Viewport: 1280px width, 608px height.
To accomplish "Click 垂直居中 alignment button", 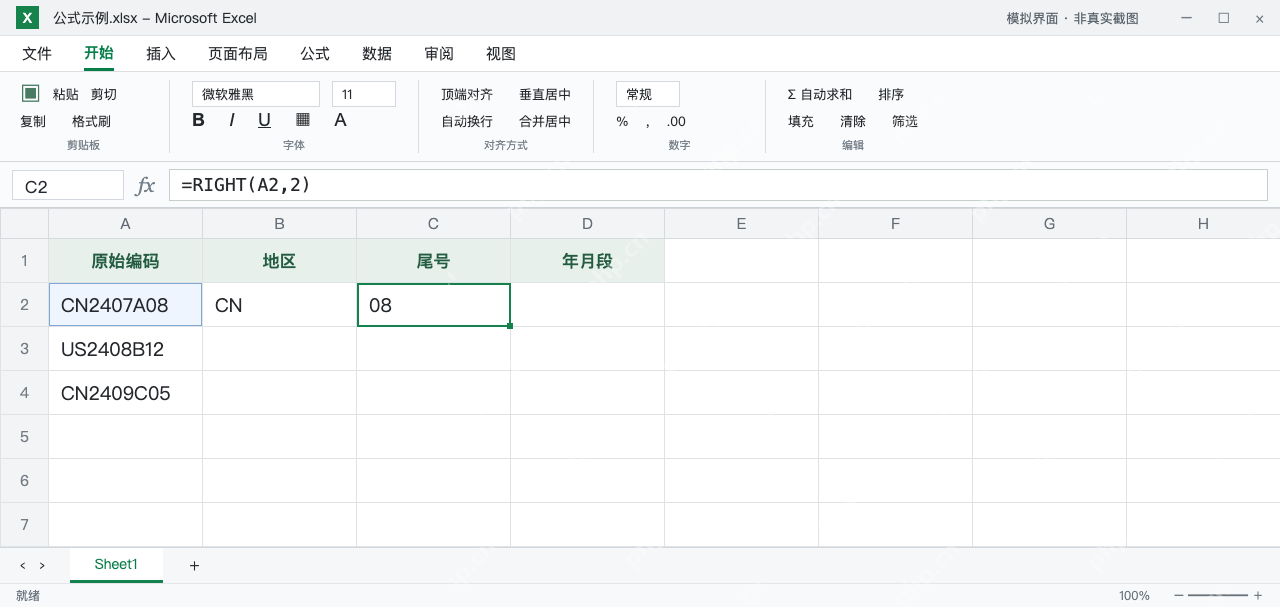I will [x=545, y=94].
